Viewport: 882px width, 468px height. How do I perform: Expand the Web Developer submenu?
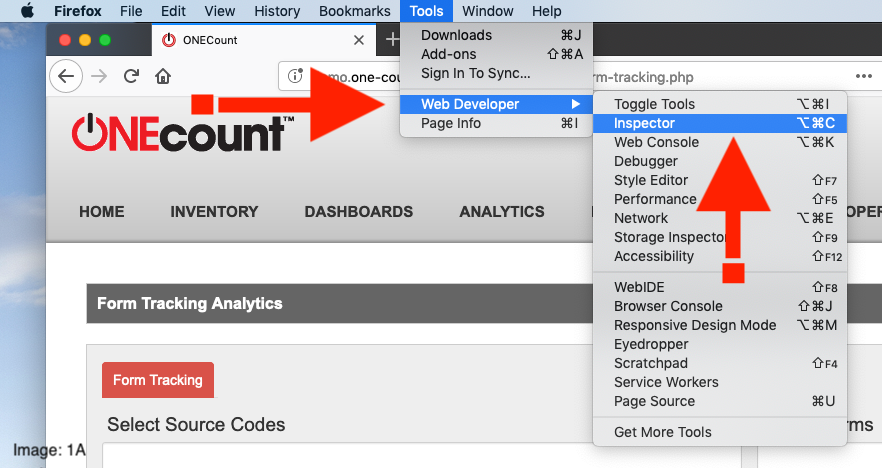496,104
